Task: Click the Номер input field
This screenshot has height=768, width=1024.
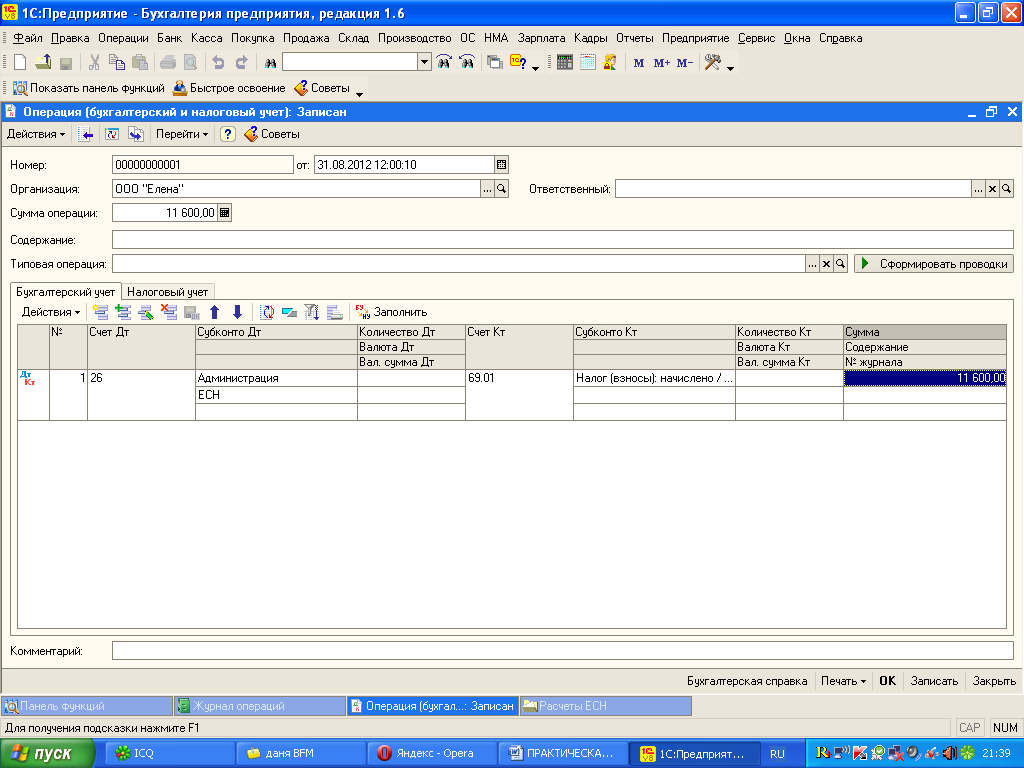Action: 202,165
